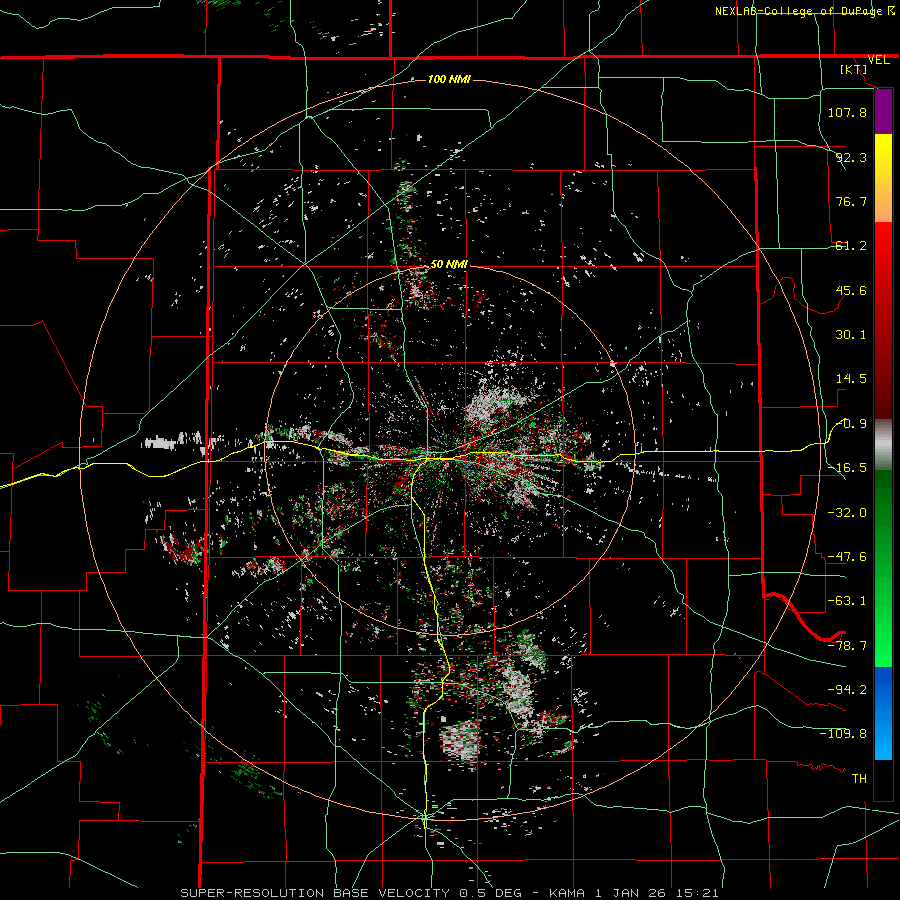Image resolution: width=900 pixels, height=900 pixels.
Task: Click the 50 NMI range ring label
Action: (x=449, y=264)
